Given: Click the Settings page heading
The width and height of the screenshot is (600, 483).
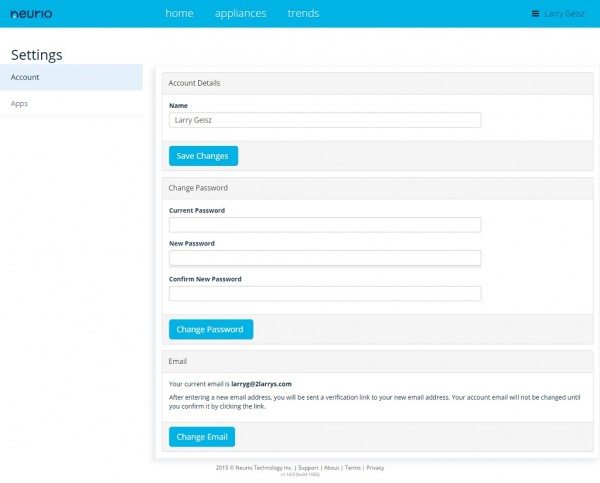Looking at the screenshot, I should point(37,55).
